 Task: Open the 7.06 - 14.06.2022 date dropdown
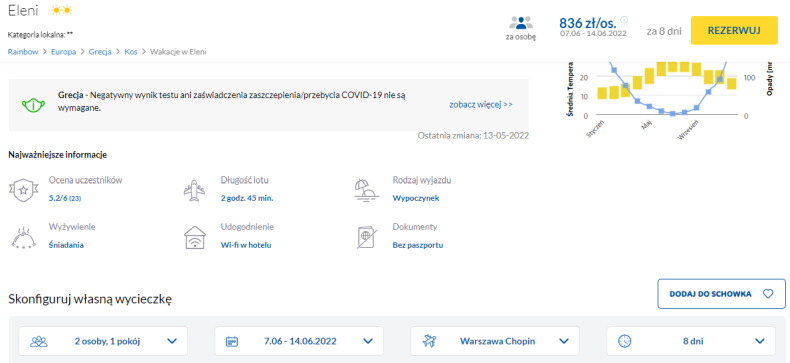(299, 341)
